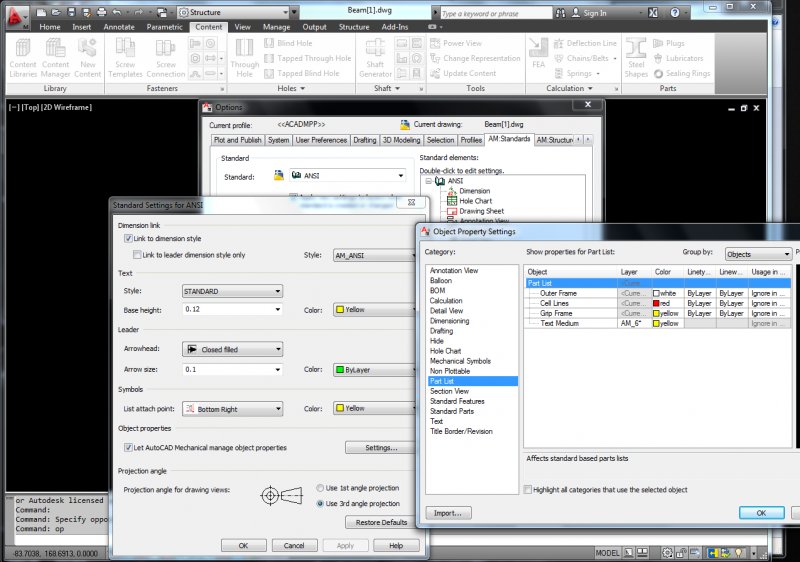800x562 pixels.
Task: Switch to Home ribbon tab
Action: 49,27
